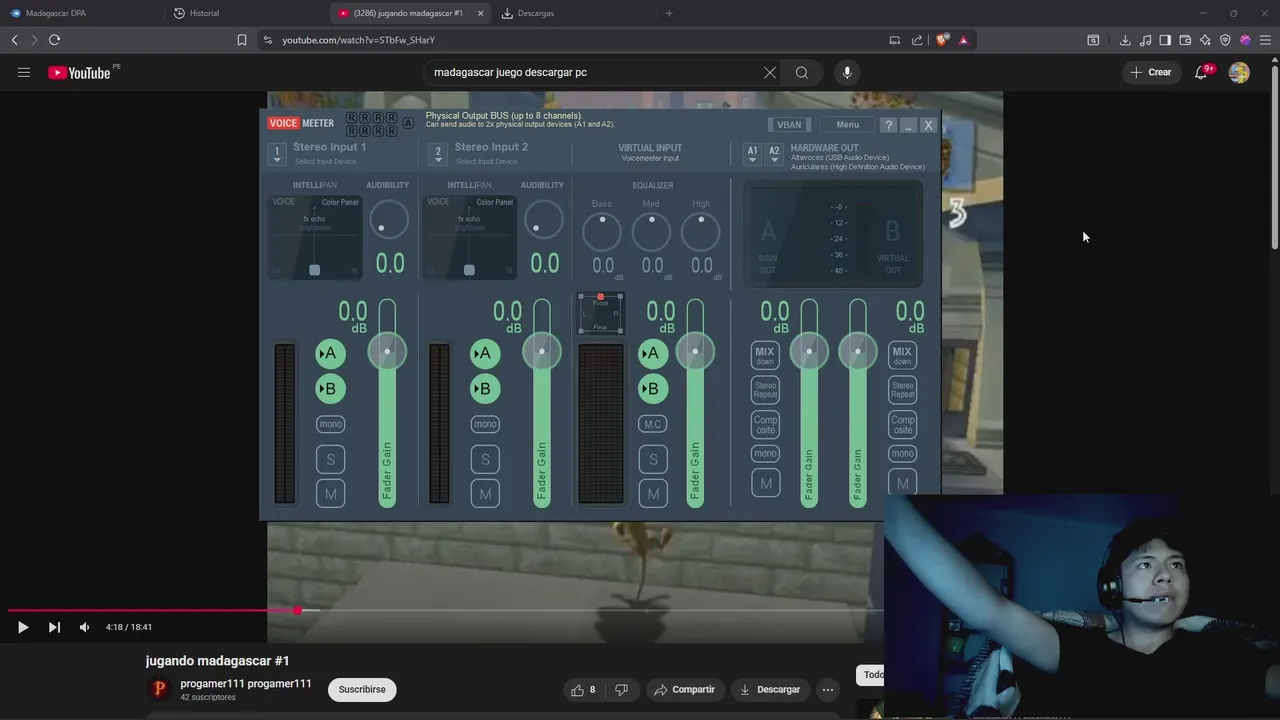Play the video
This screenshot has height=720, width=1280.
(x=23, y=627)
